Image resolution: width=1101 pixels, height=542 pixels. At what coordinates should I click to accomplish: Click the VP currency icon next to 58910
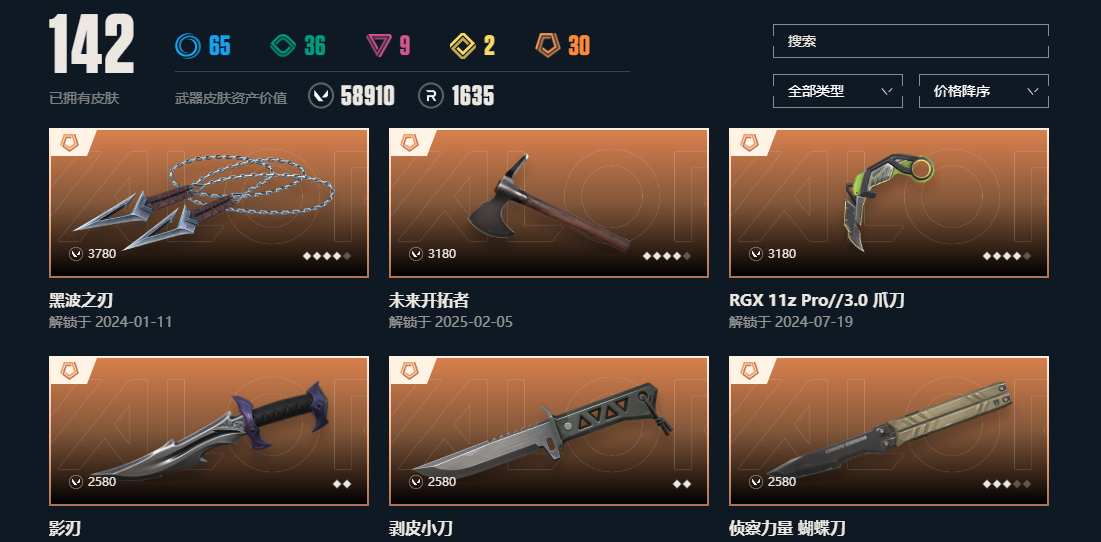(321, 95)
